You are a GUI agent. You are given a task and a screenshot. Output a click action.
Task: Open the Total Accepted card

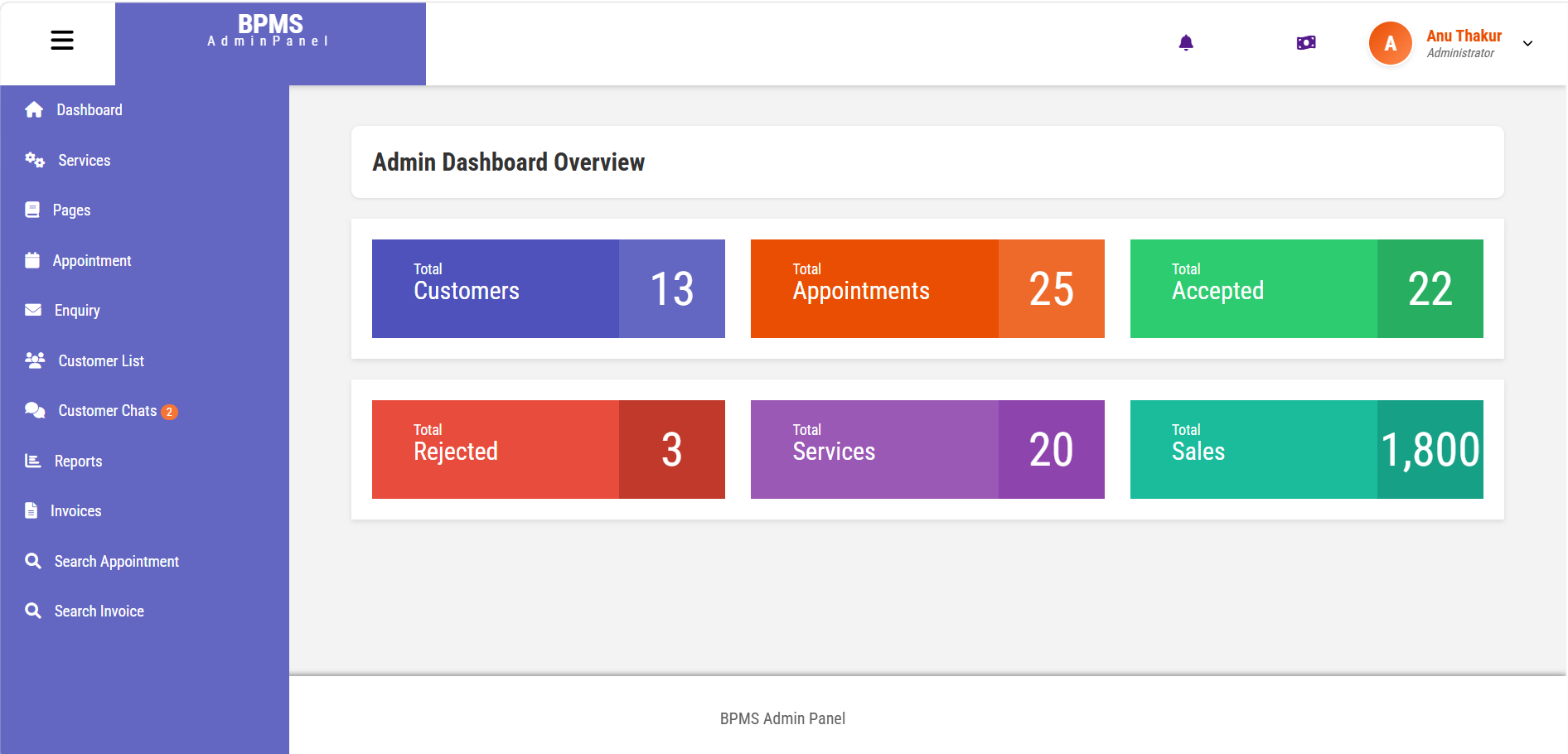(x=1307, y=288)
